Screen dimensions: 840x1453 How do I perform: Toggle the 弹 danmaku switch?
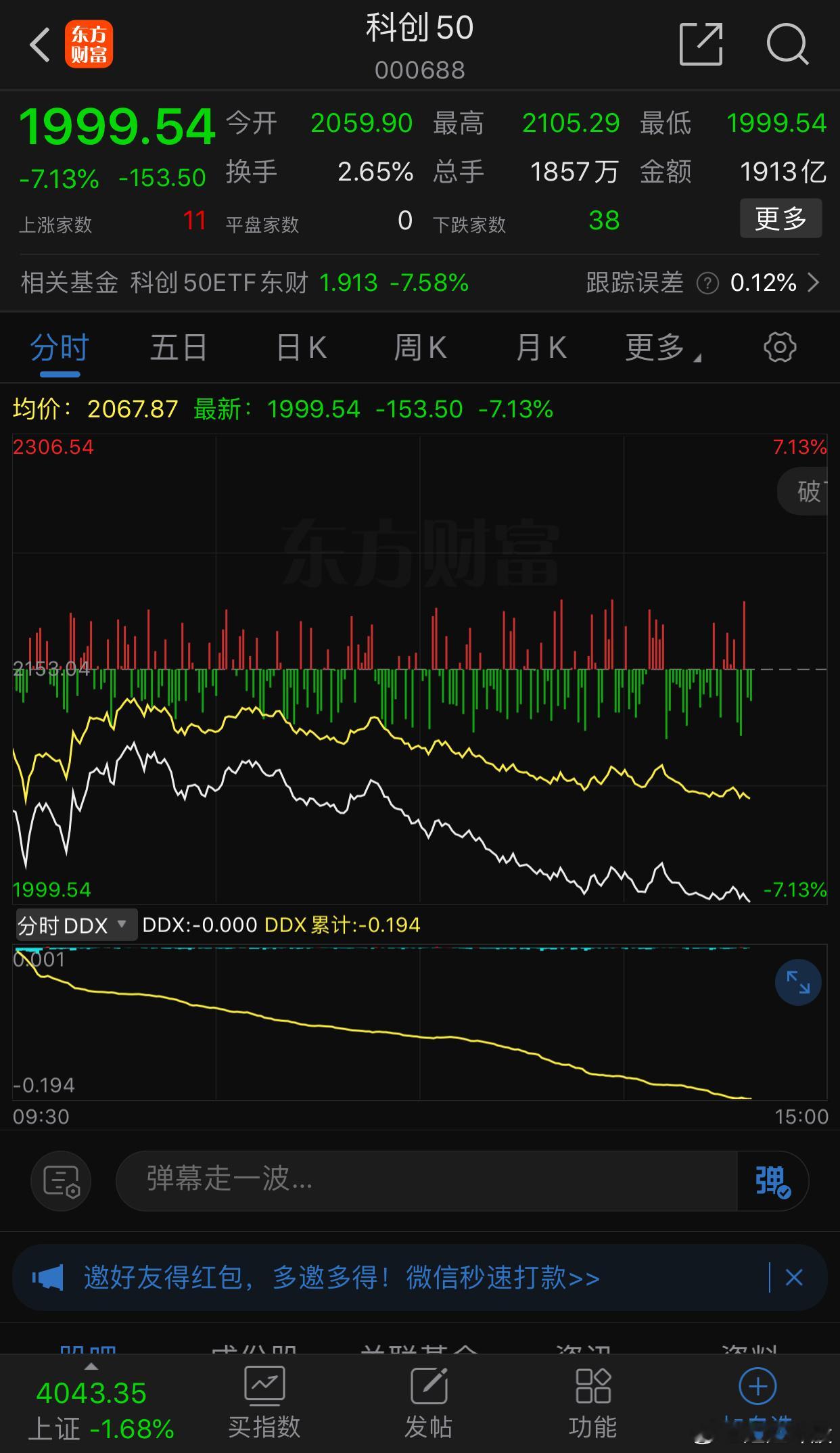(772, 1181)
